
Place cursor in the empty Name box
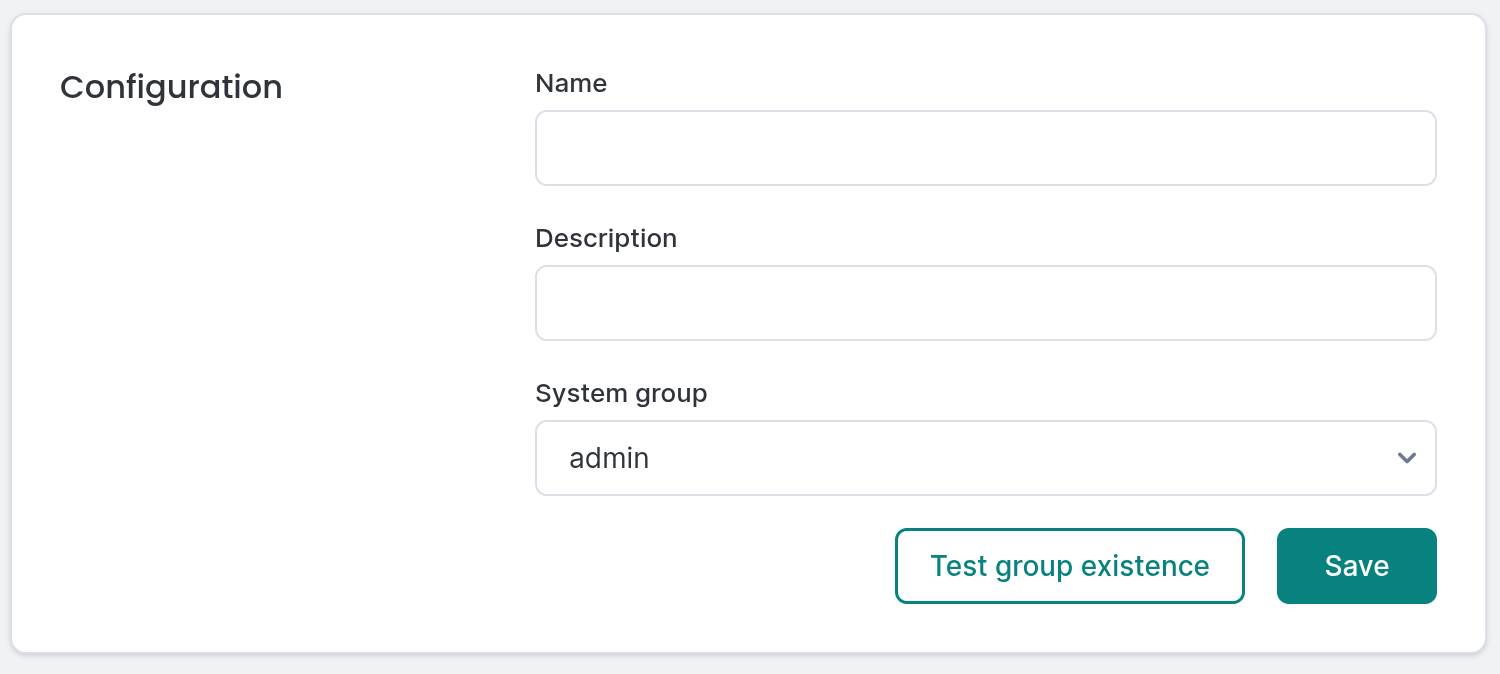coord(985,147)
